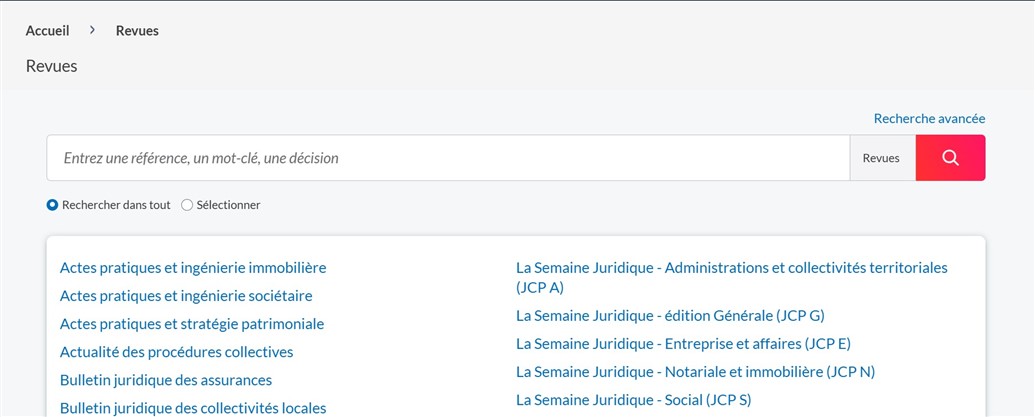Click Revues in the breadcrumb trail
Image resolution: width=1035 pixels, height=417 pixels.
click(137, 30)
